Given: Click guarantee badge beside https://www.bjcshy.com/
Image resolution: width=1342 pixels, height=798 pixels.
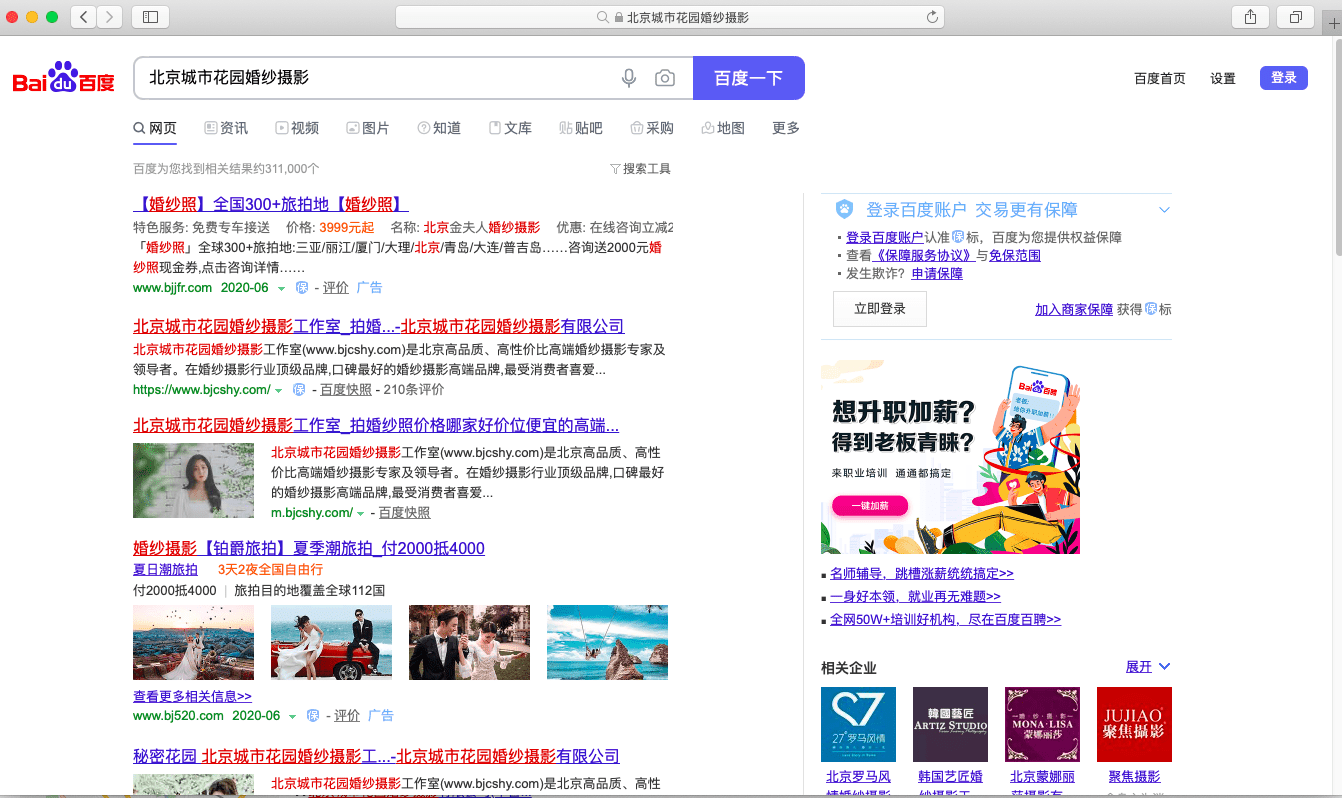Looking at the screenshot, I should pyautogui.click(x=299, y=390).
